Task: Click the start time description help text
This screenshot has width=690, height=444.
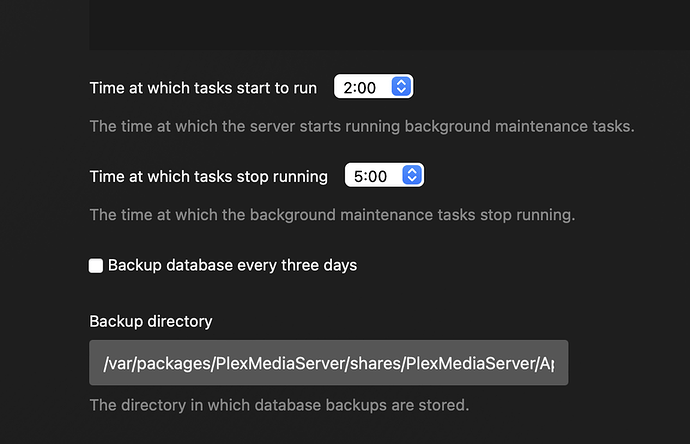Action: click(362, 127)
